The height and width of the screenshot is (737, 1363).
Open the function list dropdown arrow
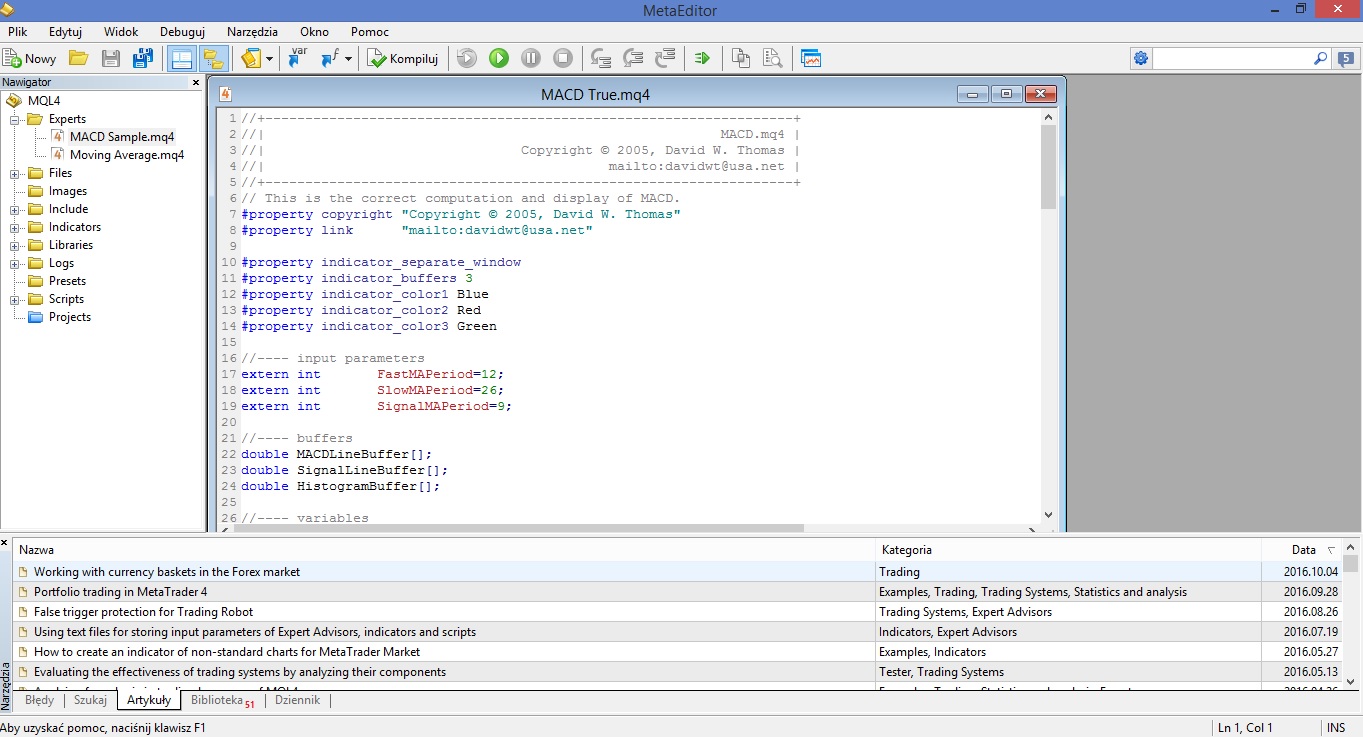(348, 59)
